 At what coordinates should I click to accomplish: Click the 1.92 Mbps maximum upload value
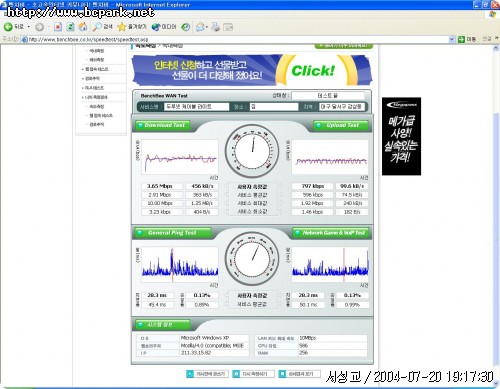[313, 203]
